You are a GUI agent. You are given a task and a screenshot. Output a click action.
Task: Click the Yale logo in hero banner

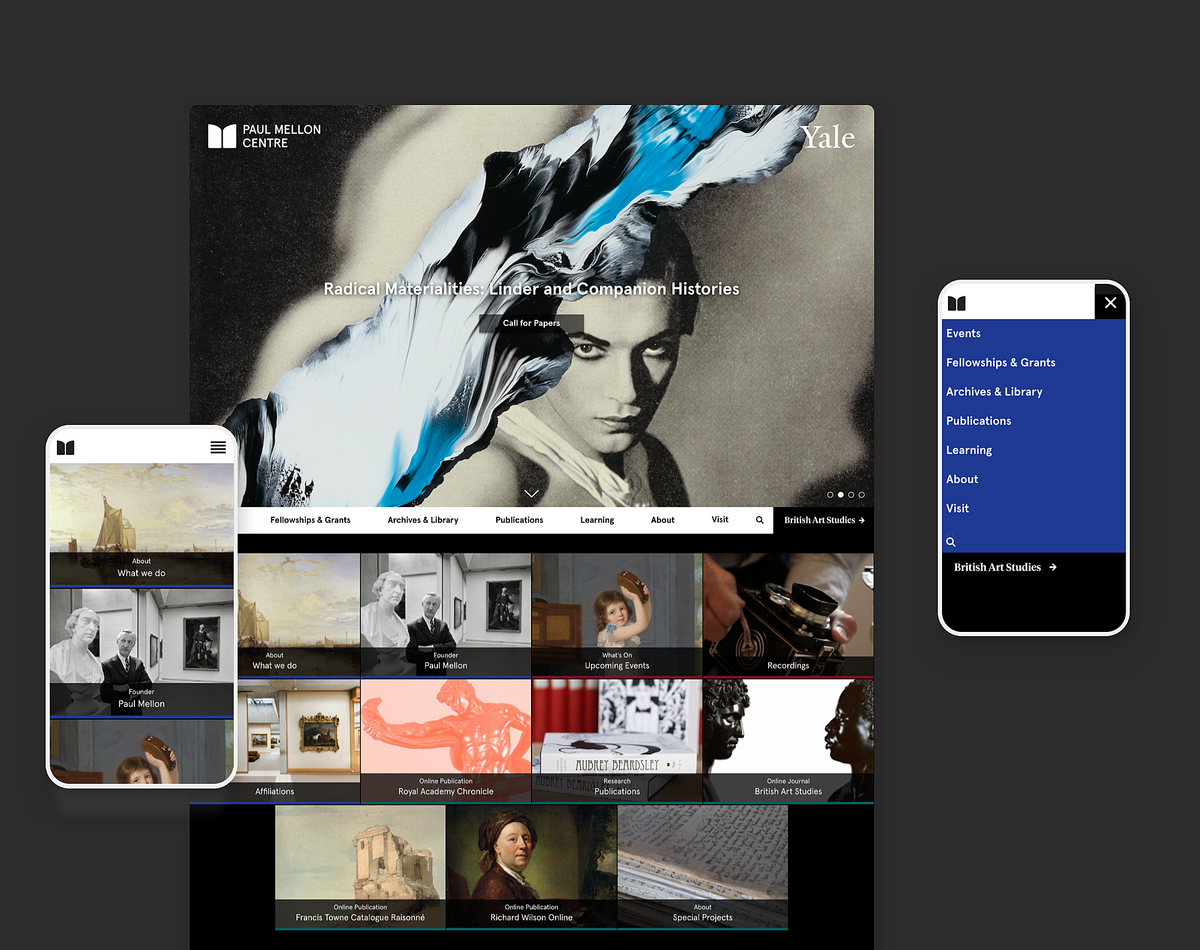827,137
